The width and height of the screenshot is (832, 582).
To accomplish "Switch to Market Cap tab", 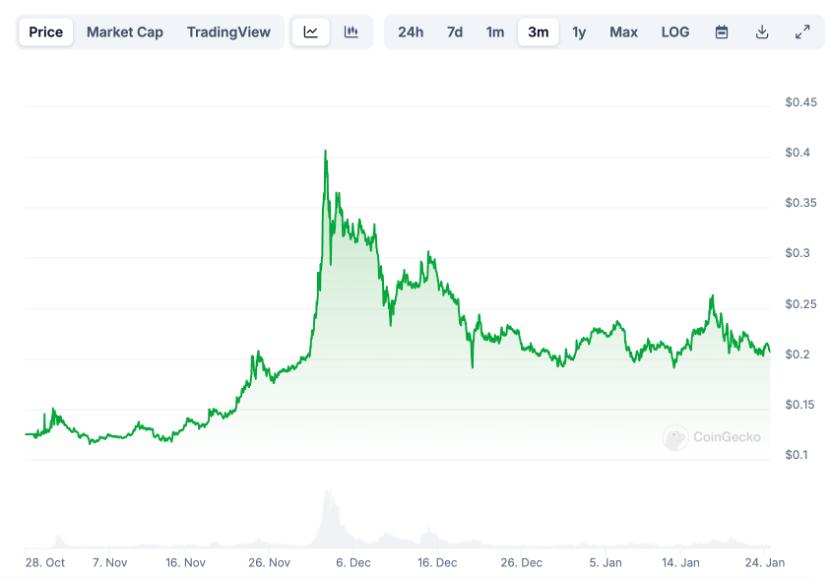I will click(125, 32).
